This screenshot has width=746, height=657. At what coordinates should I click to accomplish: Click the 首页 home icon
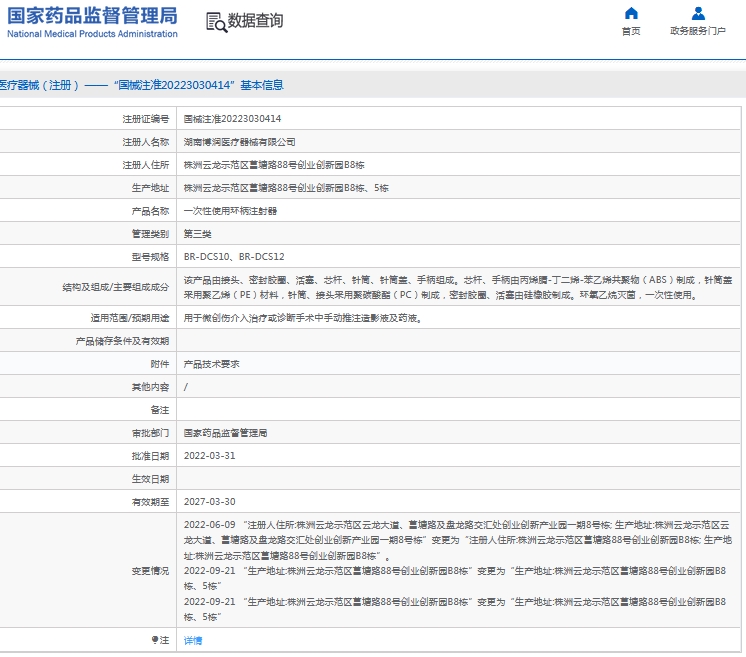(x=631, y=14)
